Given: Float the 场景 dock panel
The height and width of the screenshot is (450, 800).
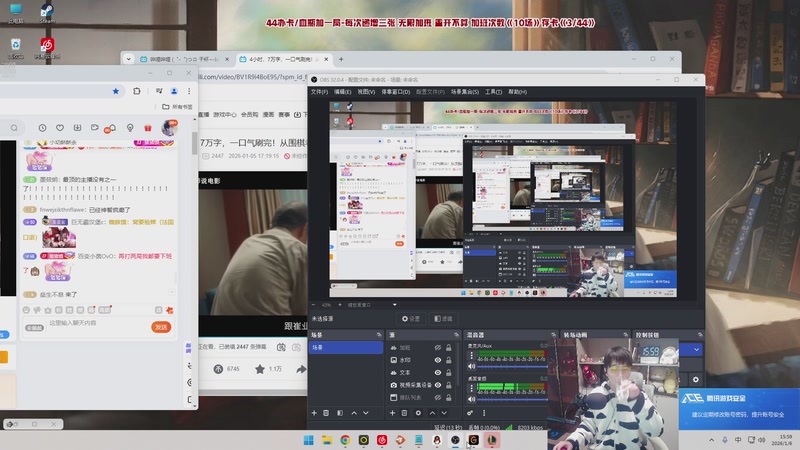Looking at the screenshot, I should pyautogui.click(x=379, y=335).
